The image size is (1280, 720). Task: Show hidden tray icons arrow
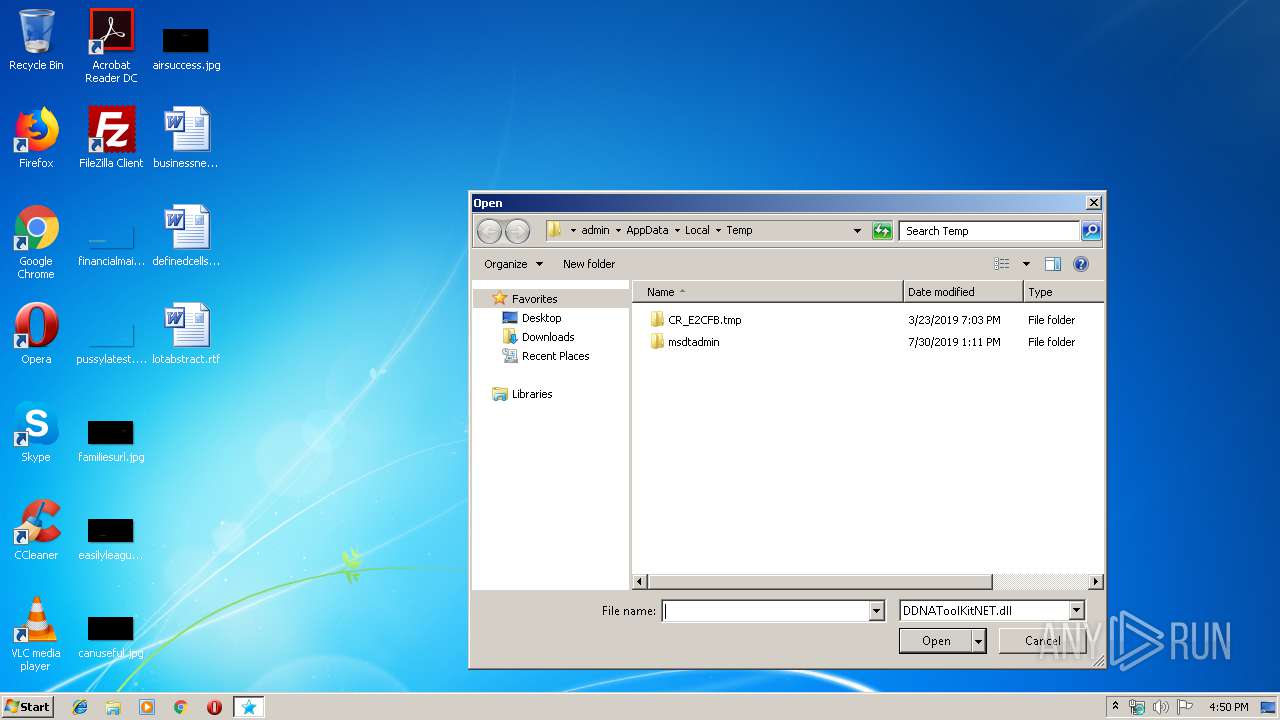[x=1115, y=707]
